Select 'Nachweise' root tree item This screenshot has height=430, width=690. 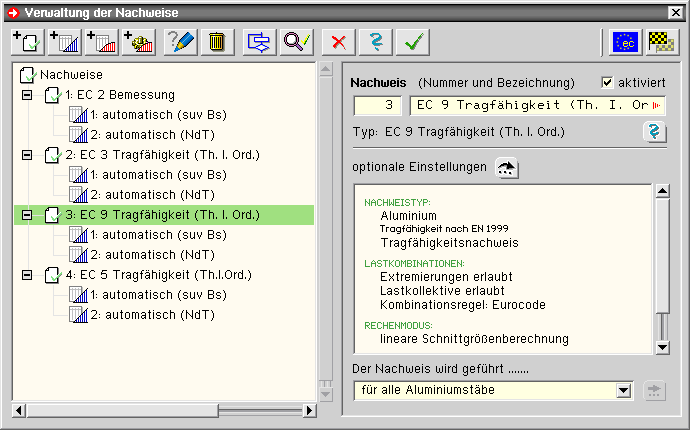(x=70, y=74)
